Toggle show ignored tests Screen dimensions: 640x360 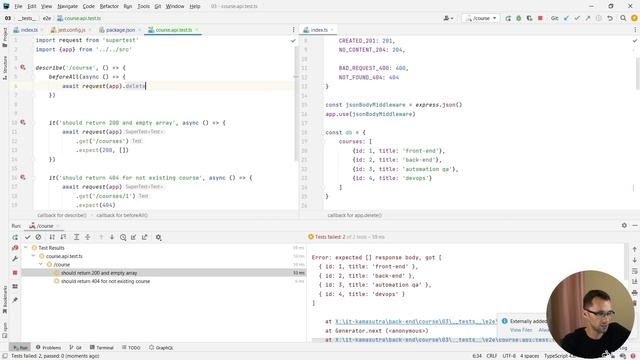[38, 237]
